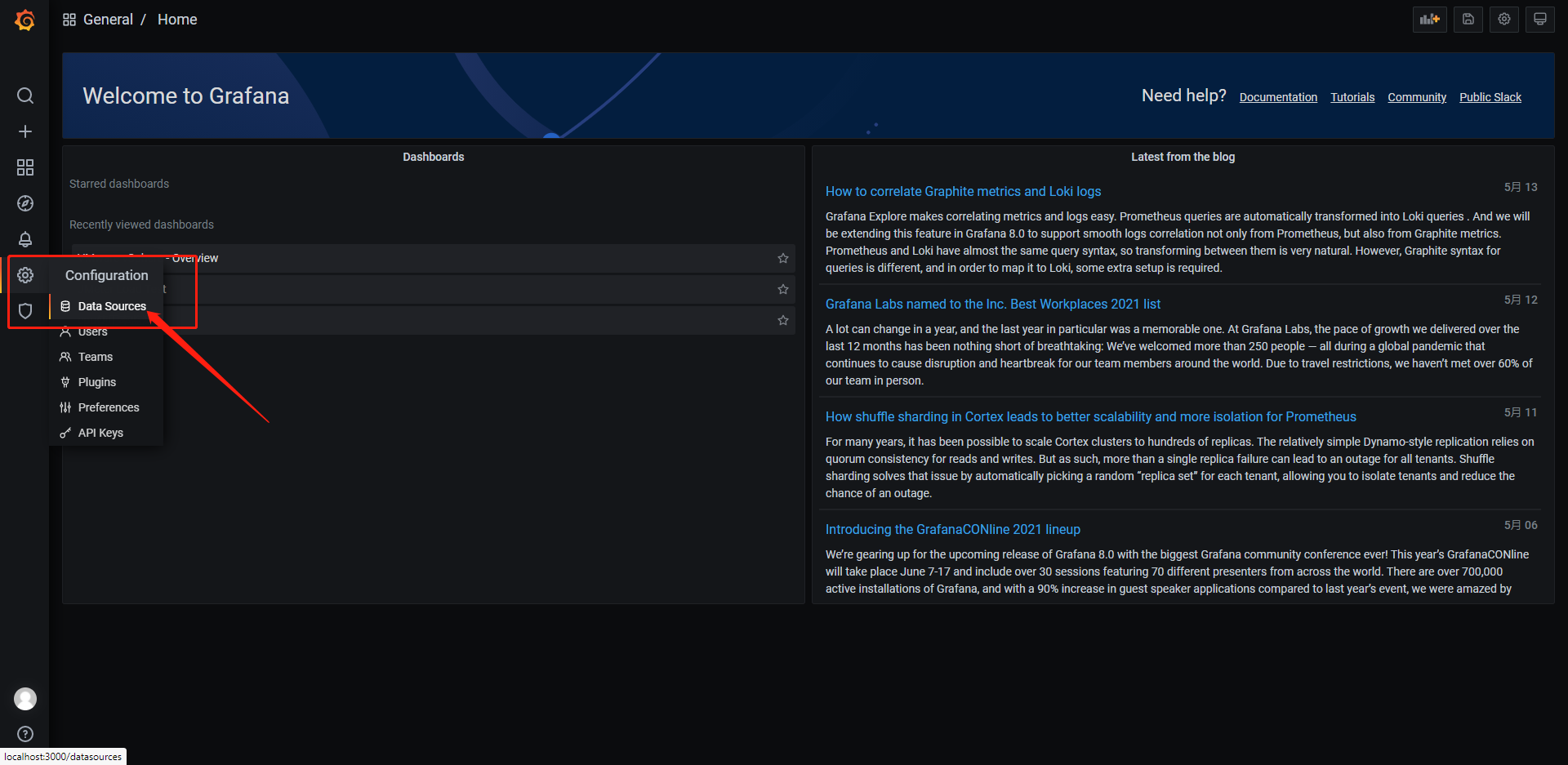This screenshot has width=1568, height=765.
Task: Click the Latest from the blog panel title
Action: (x=1183, y=157)
